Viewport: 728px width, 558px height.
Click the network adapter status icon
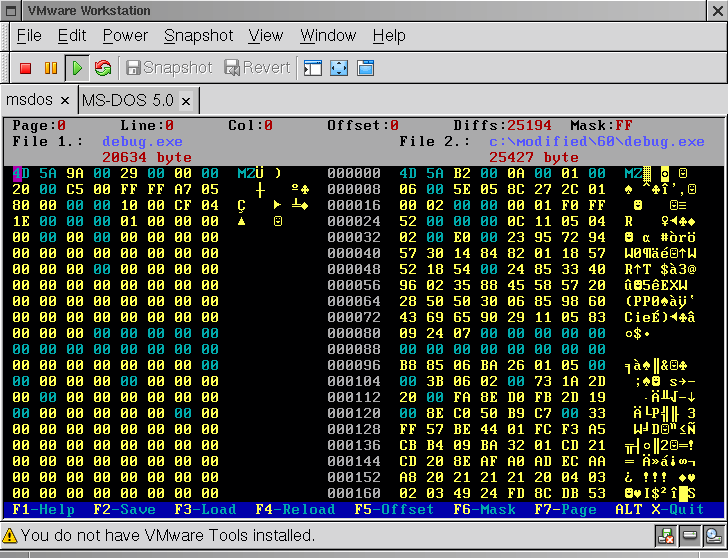point(666,536)
